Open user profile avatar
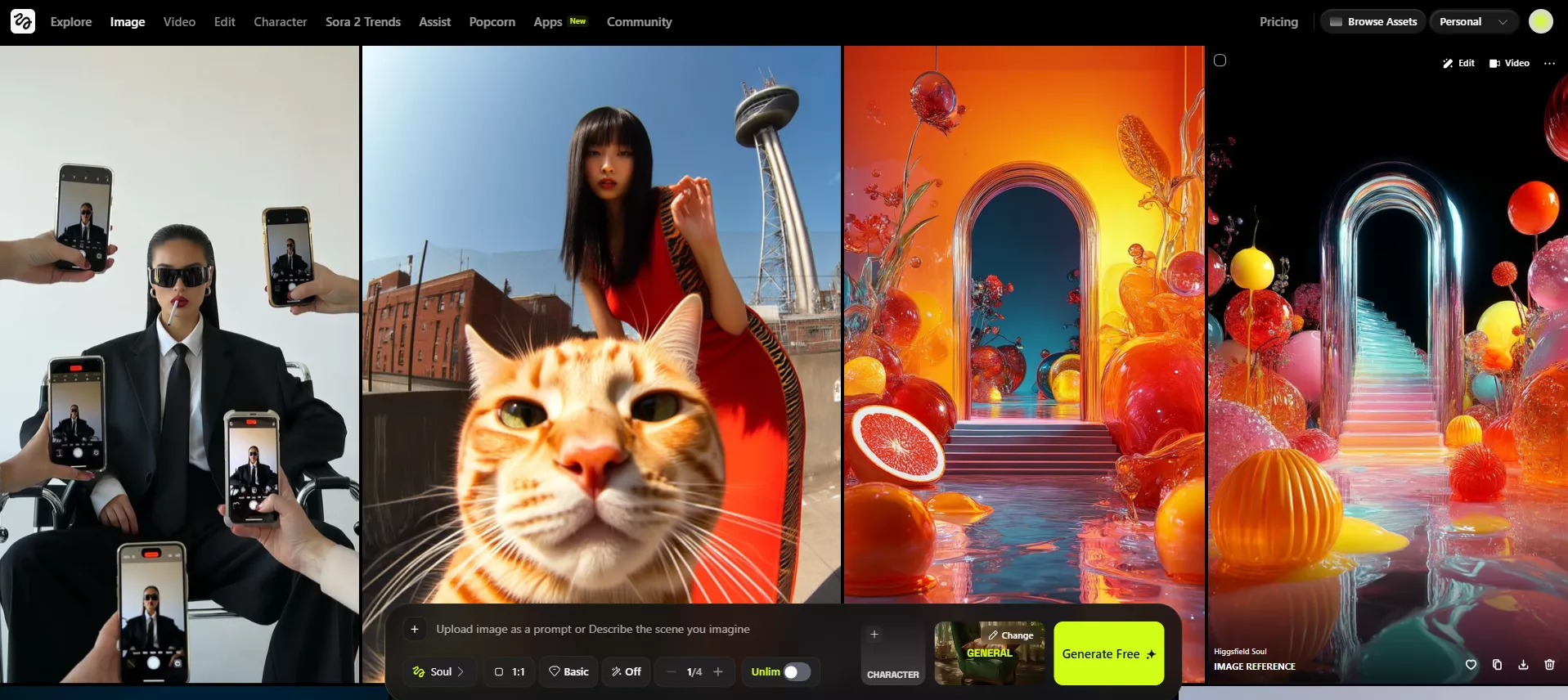The width and height of the screenshot is (1568, 700). pos(1540,22)
